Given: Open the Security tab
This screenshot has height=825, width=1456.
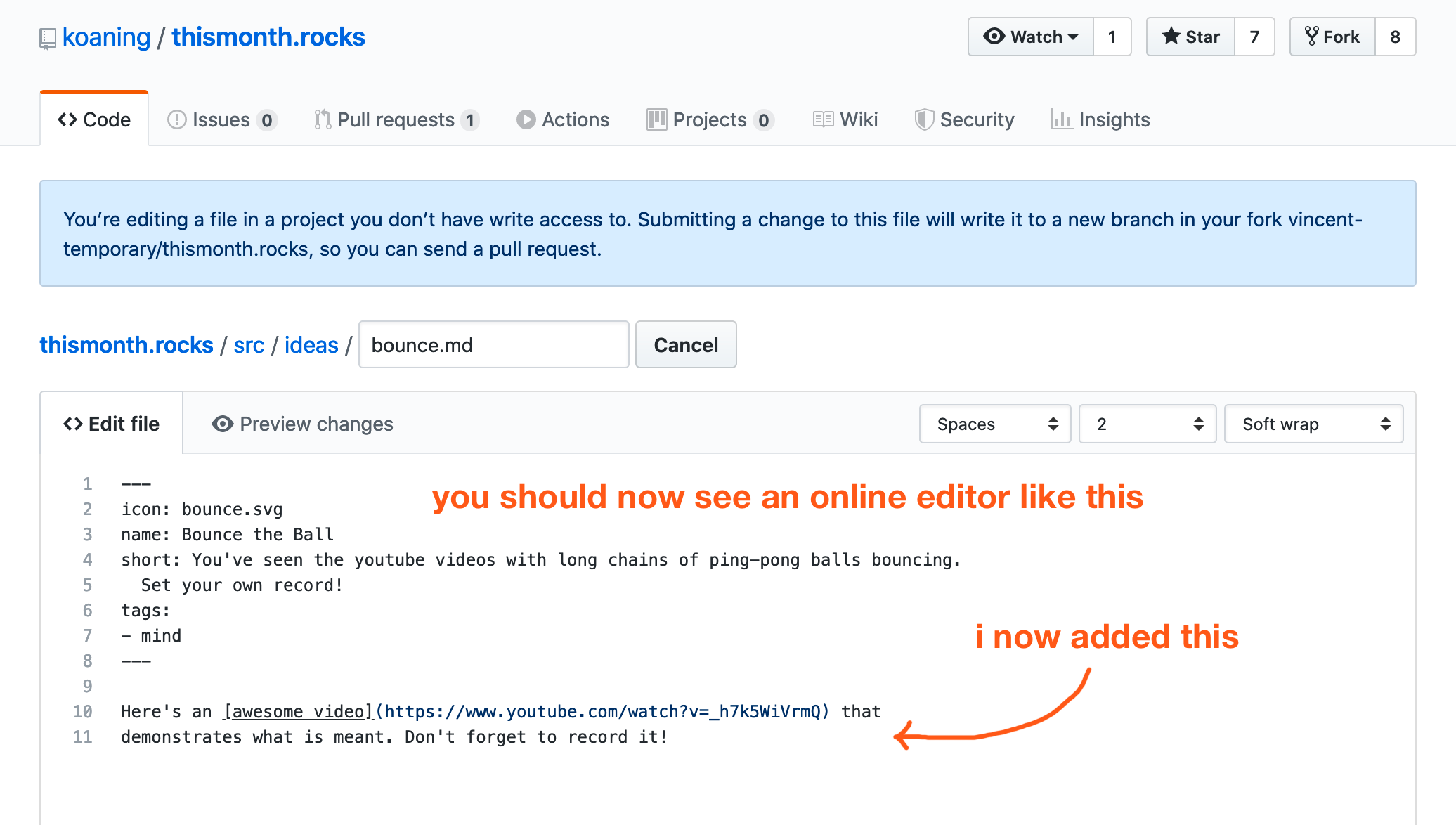Looking at the screenshot, I should [x=964, y=119].
